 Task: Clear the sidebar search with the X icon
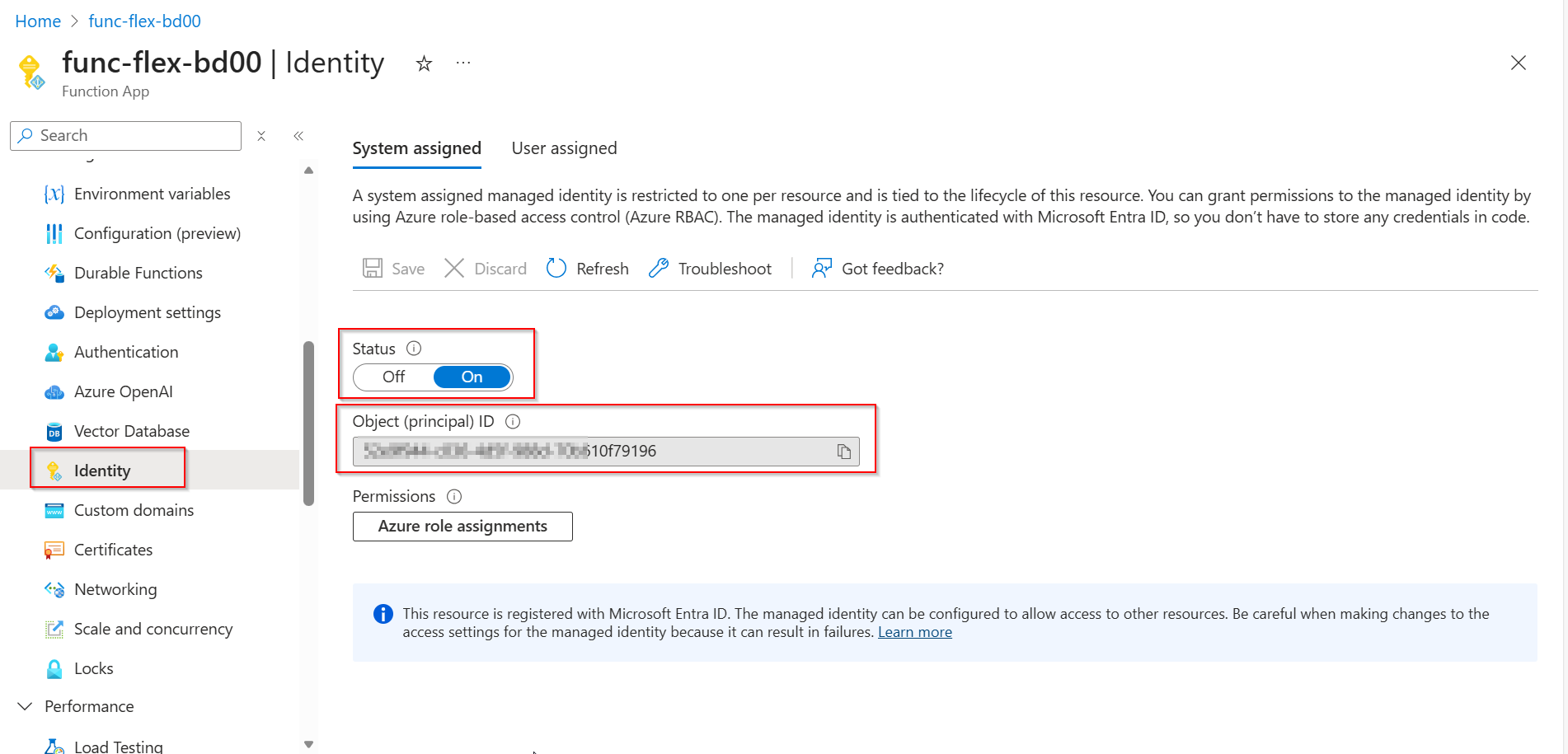[261, 136]
